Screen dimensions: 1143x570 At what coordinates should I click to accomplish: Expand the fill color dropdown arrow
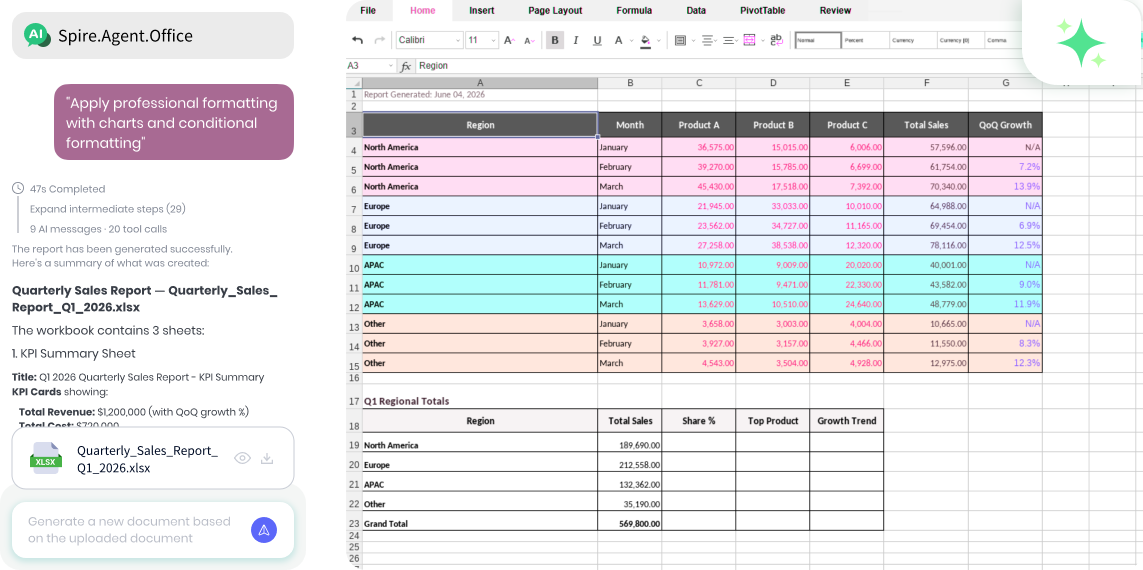click(x=658, y=41)
